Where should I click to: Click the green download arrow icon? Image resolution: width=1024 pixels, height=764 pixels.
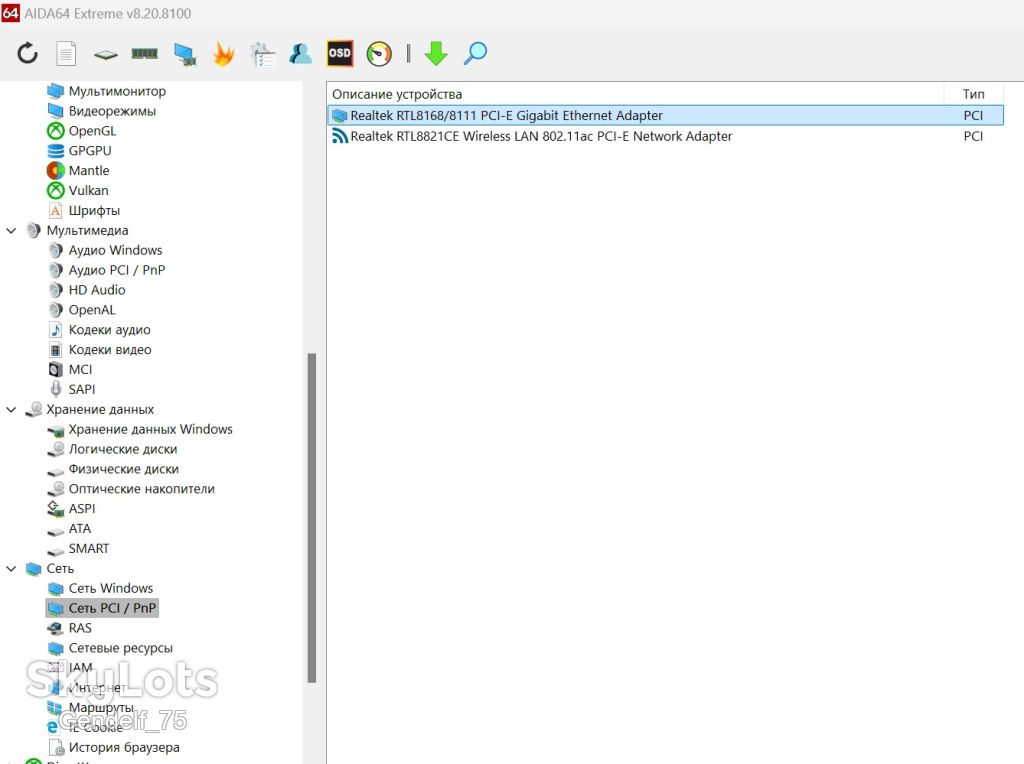pos(436,54)
